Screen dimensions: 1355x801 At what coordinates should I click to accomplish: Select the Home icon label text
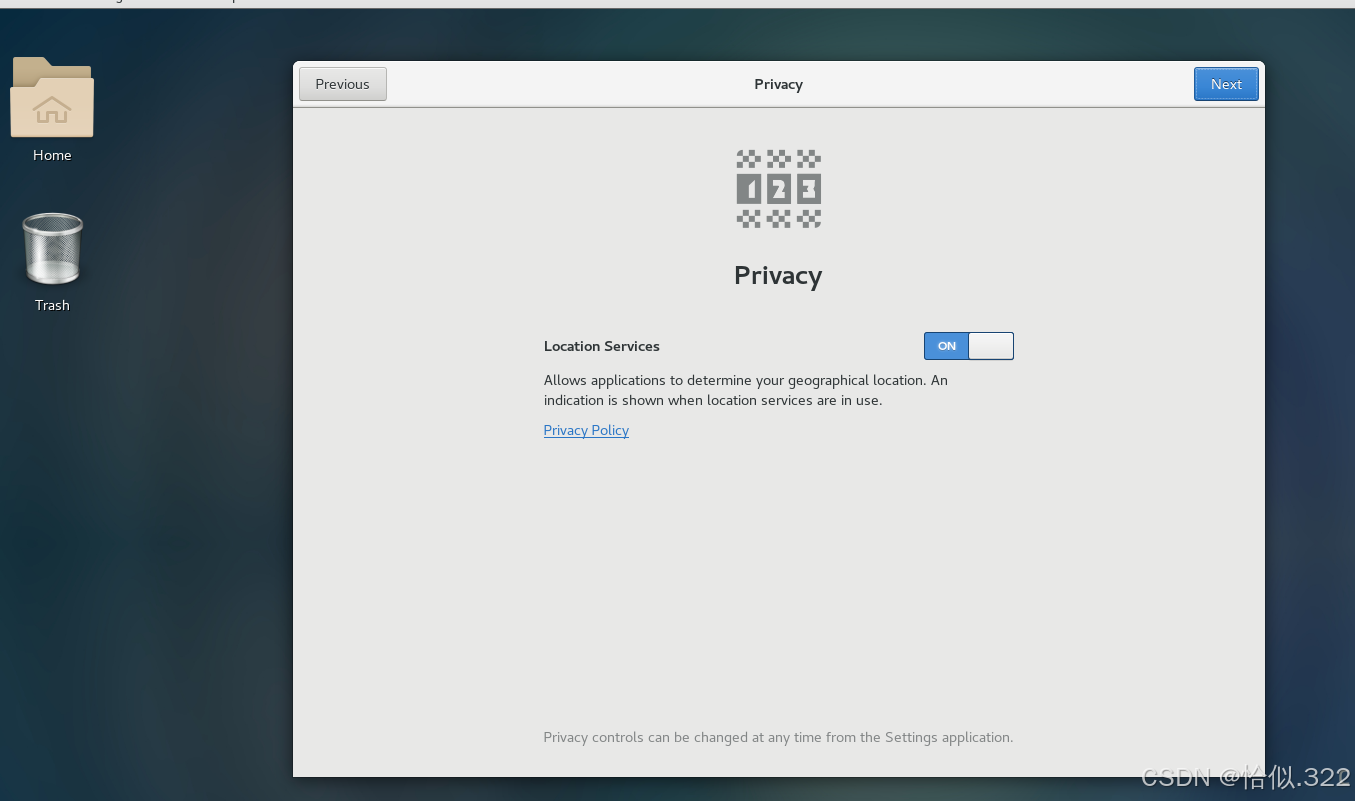[x=51, y=155]
